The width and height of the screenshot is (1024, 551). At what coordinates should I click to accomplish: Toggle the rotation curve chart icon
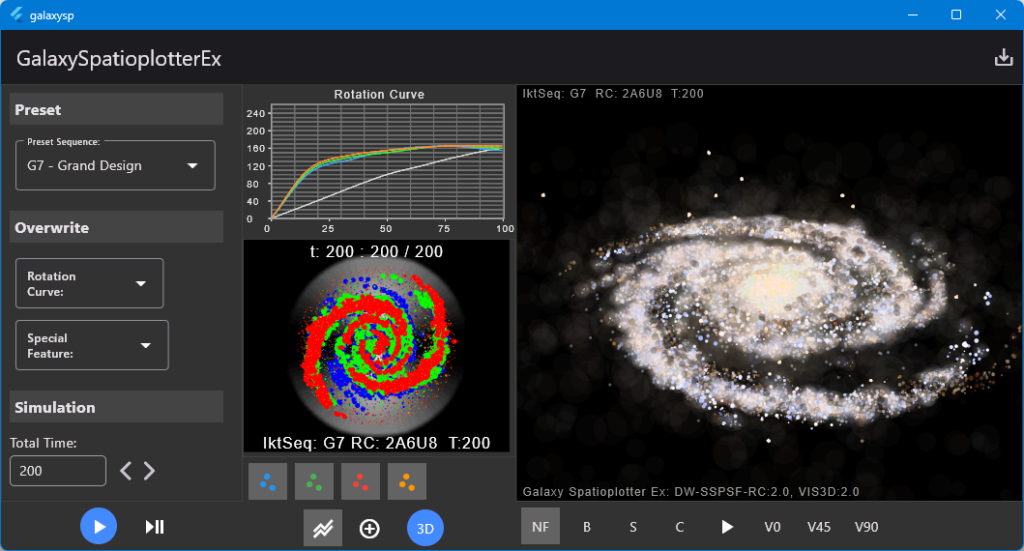323,528
